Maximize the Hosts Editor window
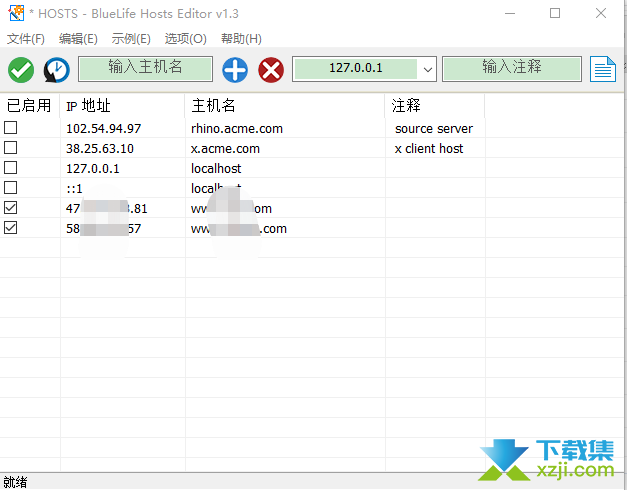627x490 pixels. click(555, 13)
